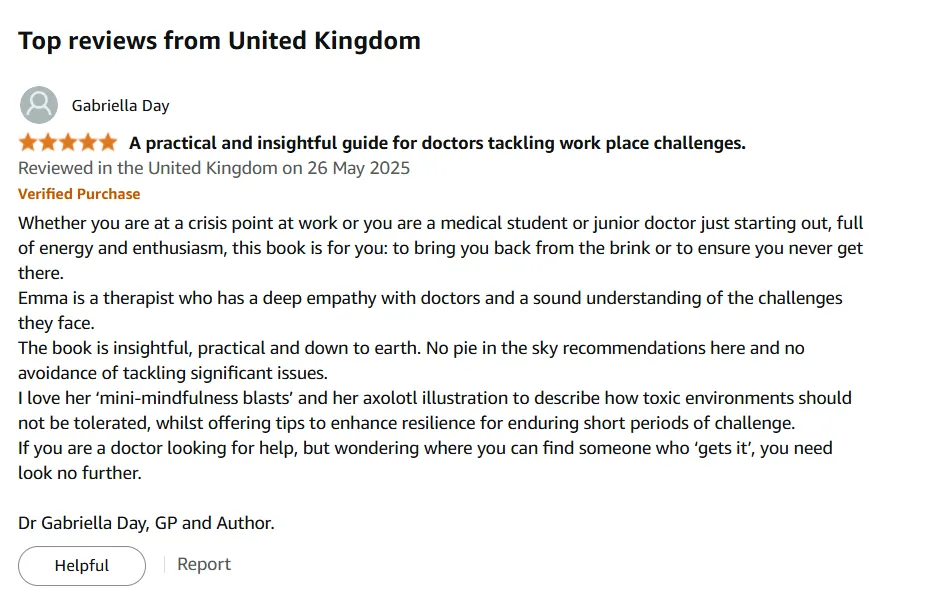Image resolution: width=933 pixels, height=596 pixels.
Task: Click the divider between Helpful and Report
Action: (x=164, y=565)
